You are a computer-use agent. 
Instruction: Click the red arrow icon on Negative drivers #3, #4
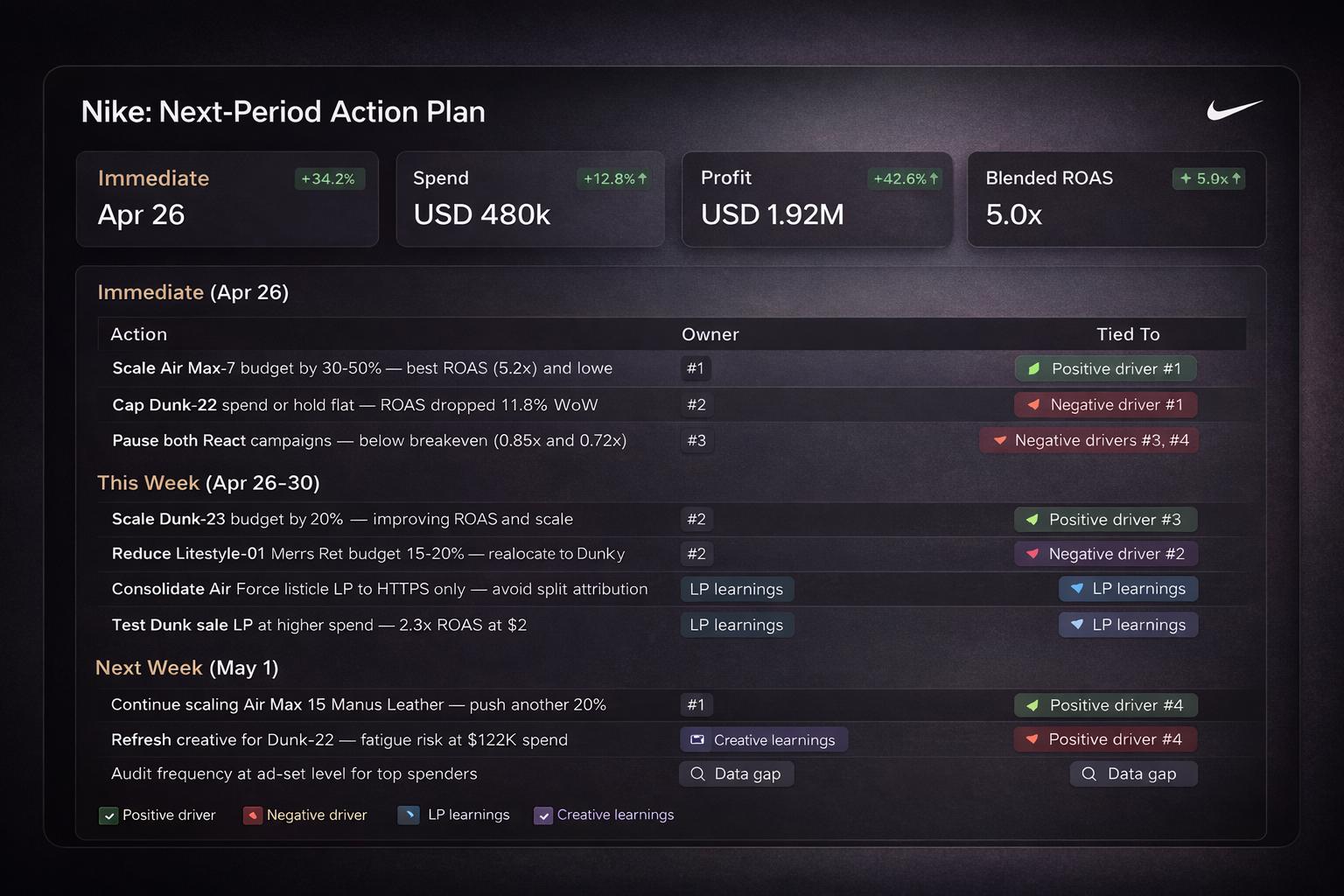999,441
